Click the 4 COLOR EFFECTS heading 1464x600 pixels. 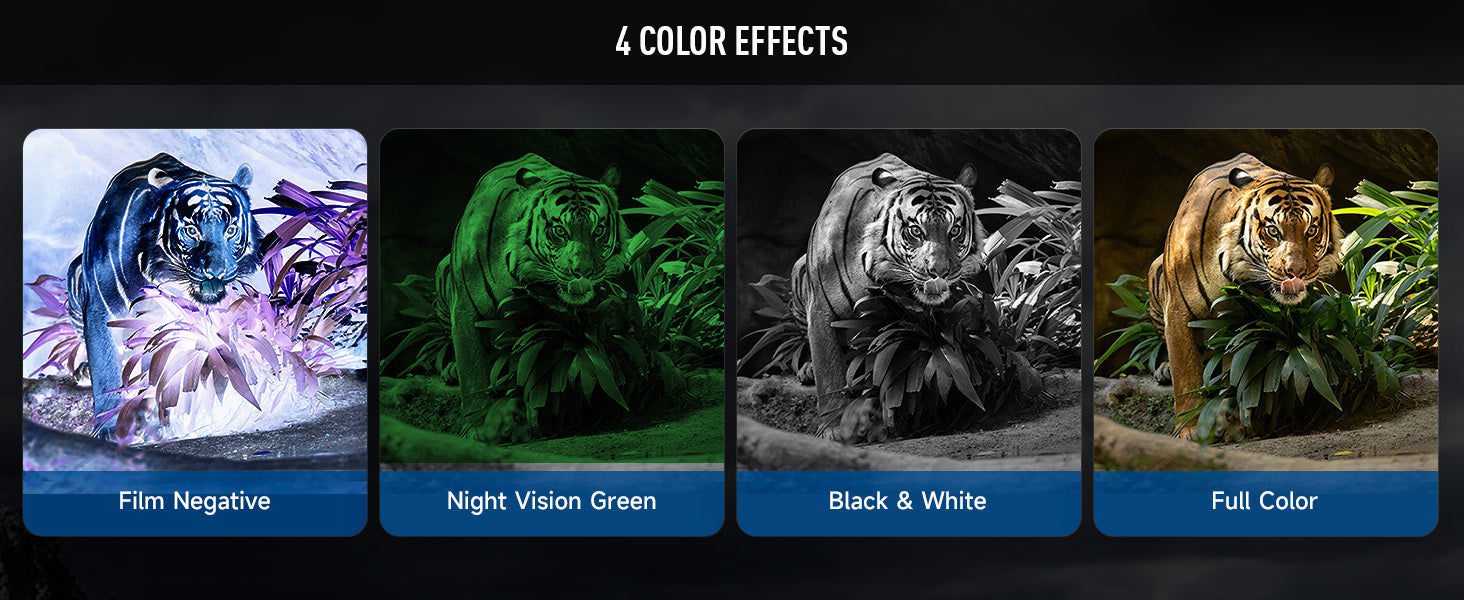click(732, 42)
